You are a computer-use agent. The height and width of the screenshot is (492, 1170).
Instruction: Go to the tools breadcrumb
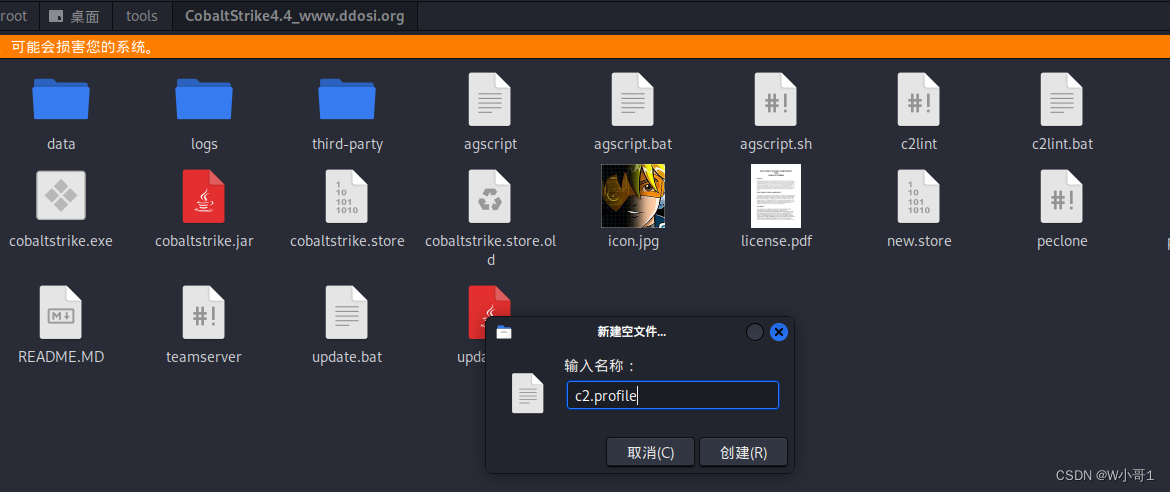[142, 16]
